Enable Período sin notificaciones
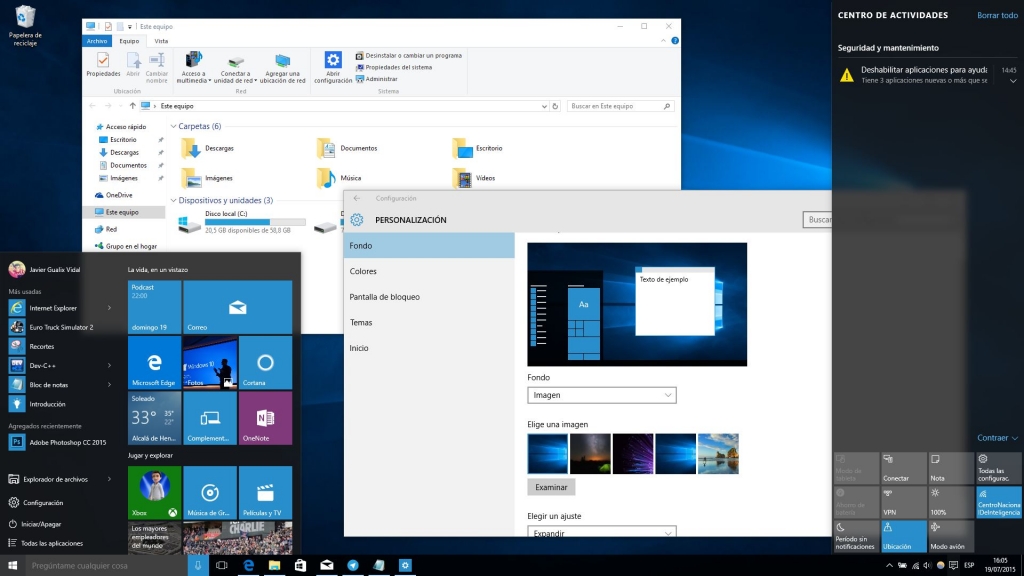The height and width of the screenshot is (576, 1024). [855, 536]
